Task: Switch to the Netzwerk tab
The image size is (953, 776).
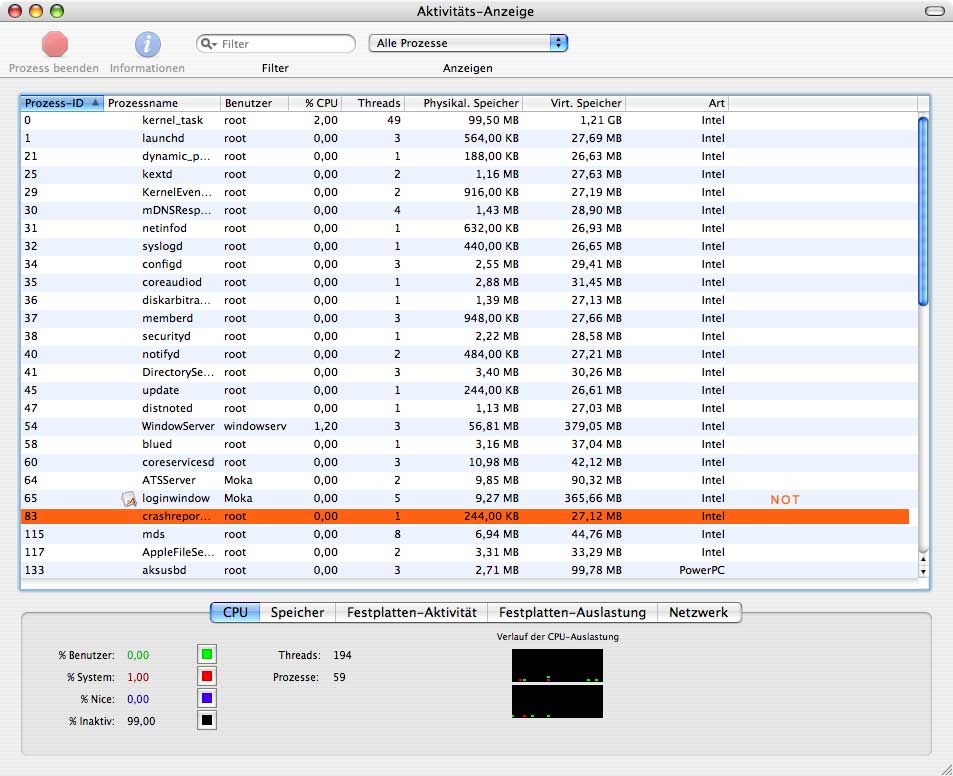Action: tap(698, 612)
